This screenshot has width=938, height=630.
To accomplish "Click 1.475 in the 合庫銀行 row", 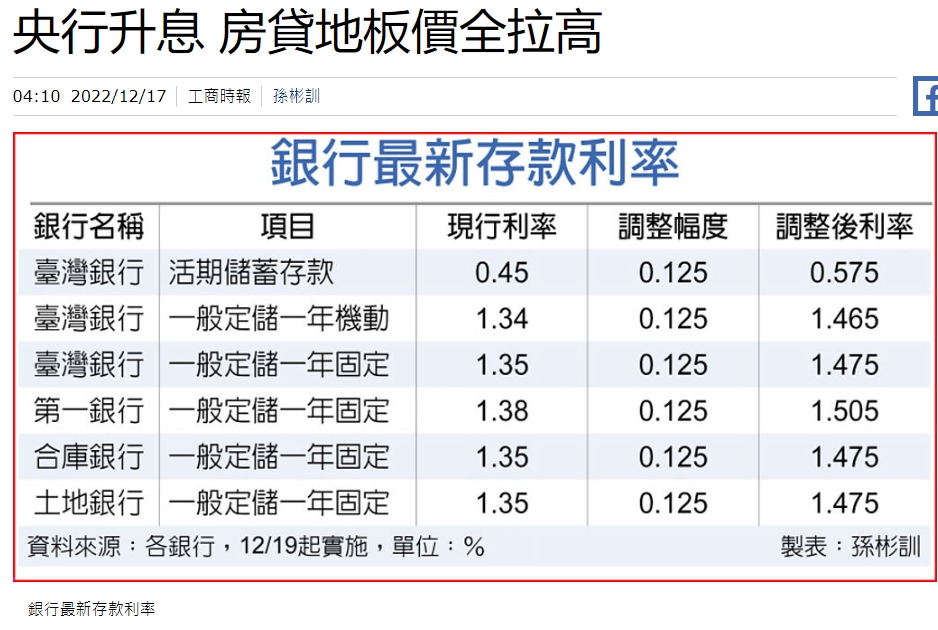I will tap(845, 457).
